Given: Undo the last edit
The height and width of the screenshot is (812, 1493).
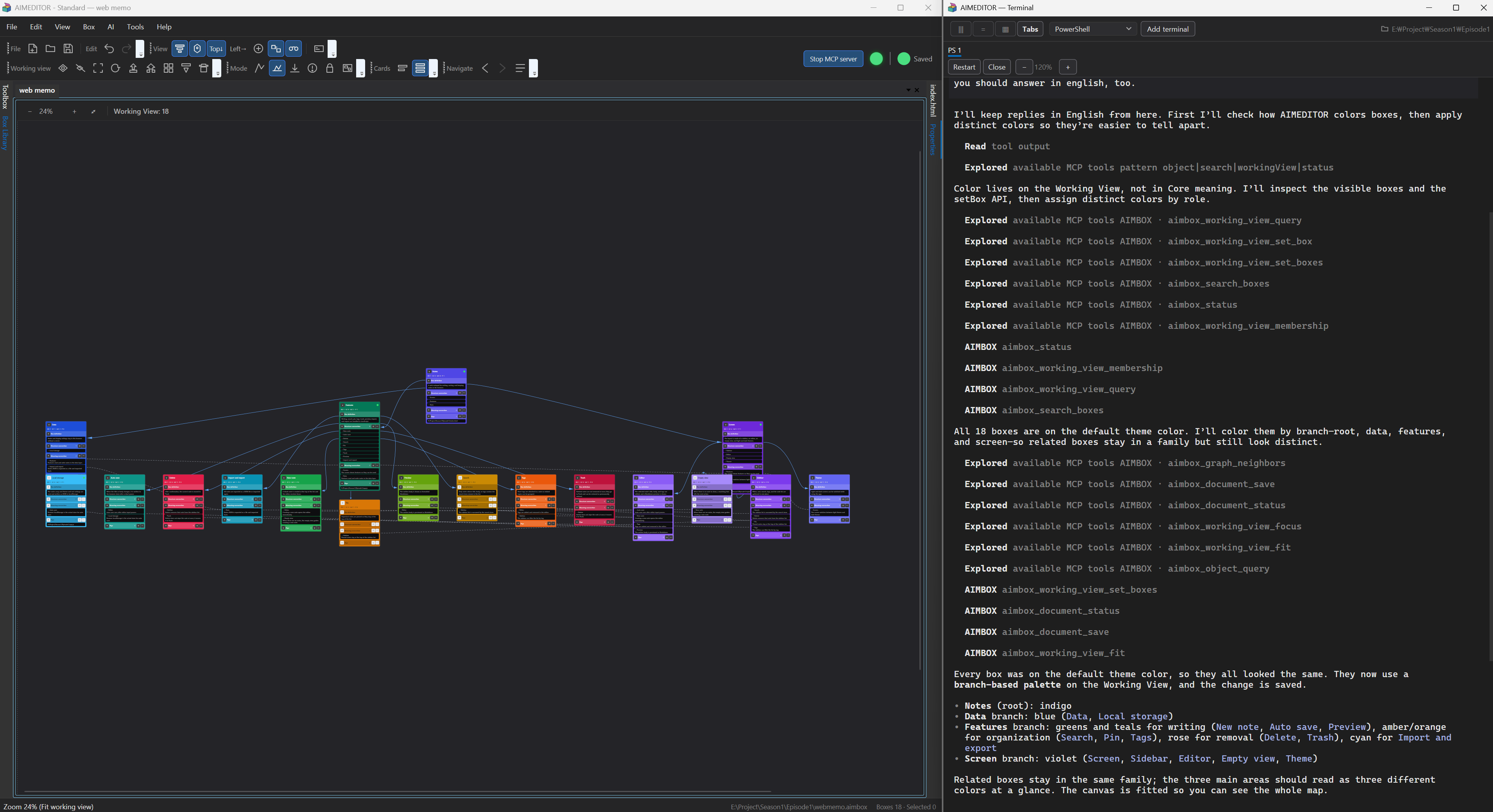Looking at the screenshot, I should (109, 49).
